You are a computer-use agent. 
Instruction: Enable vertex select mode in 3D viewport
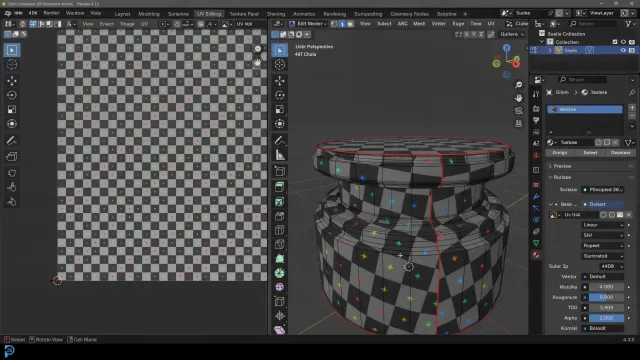pyautogui.click(x=334, y=24)
